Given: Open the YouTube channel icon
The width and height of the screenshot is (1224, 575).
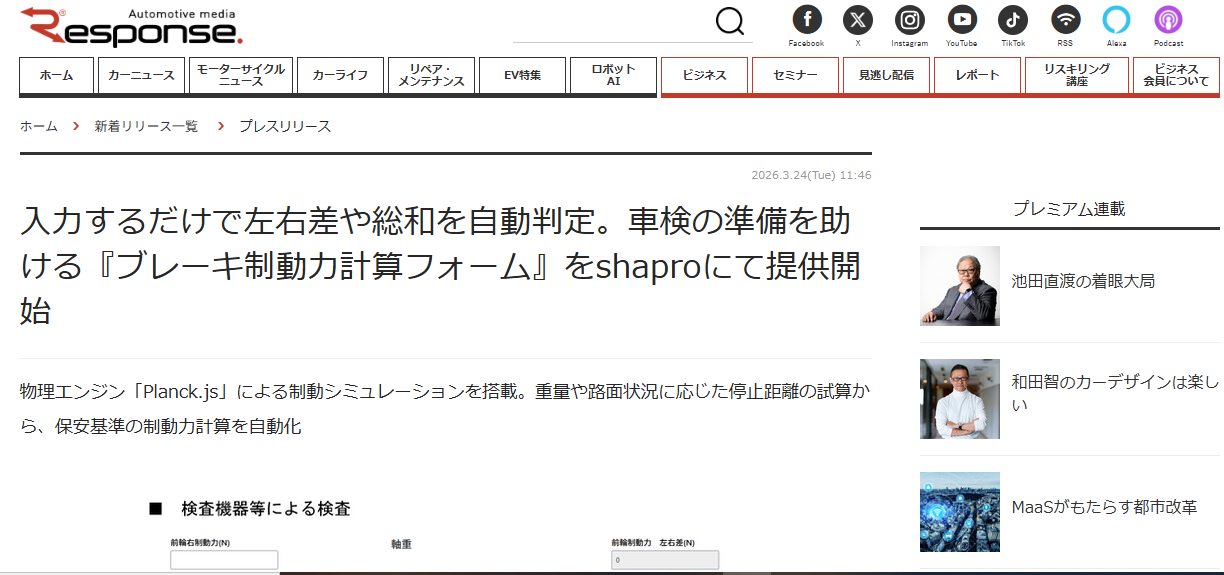Looking at the screenshot, I should tap(961, 19).
